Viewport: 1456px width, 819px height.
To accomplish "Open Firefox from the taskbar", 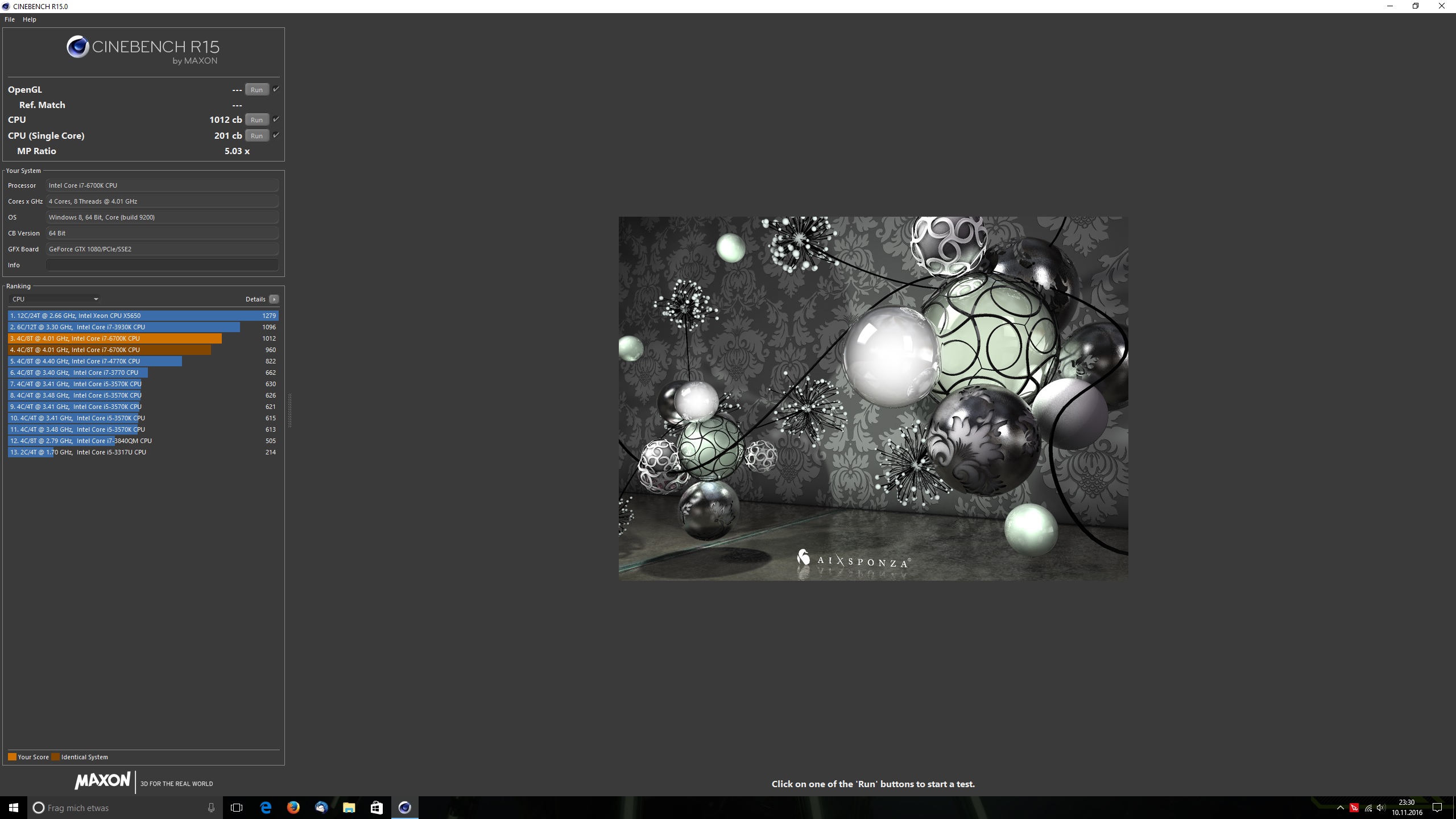I will point(293,807).
